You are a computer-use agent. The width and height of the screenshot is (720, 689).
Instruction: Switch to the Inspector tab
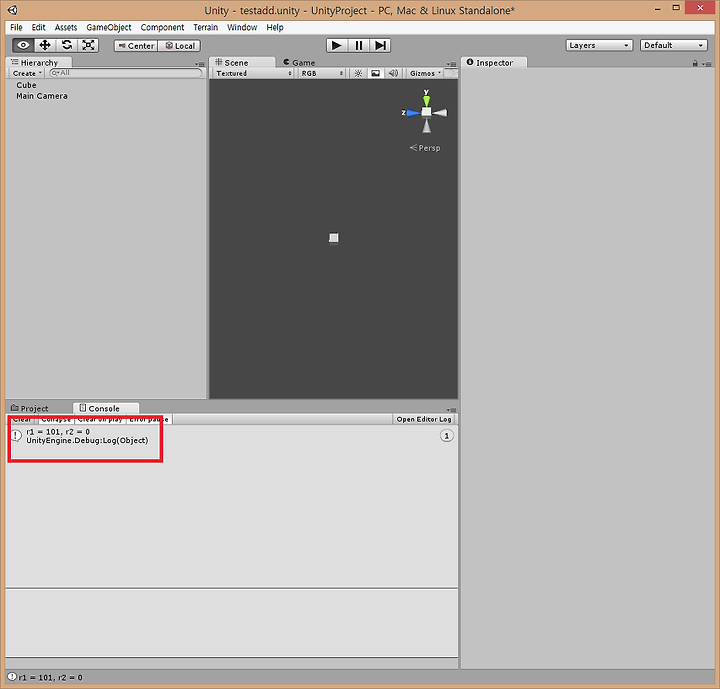click(494, 62)
